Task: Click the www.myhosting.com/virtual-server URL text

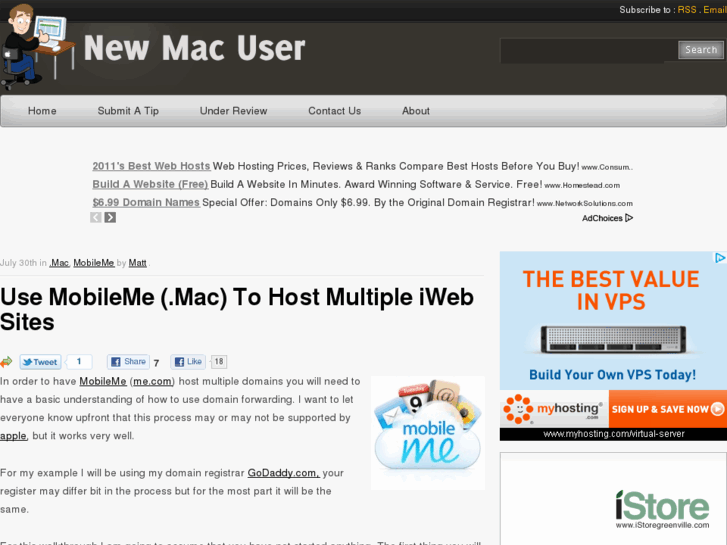Action: (x=614, y=434)
